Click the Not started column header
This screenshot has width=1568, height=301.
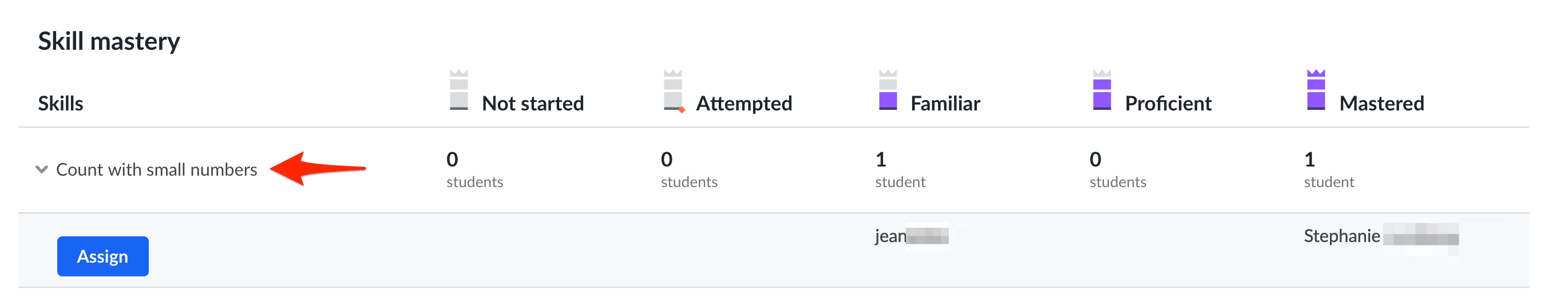click(533, 104)
